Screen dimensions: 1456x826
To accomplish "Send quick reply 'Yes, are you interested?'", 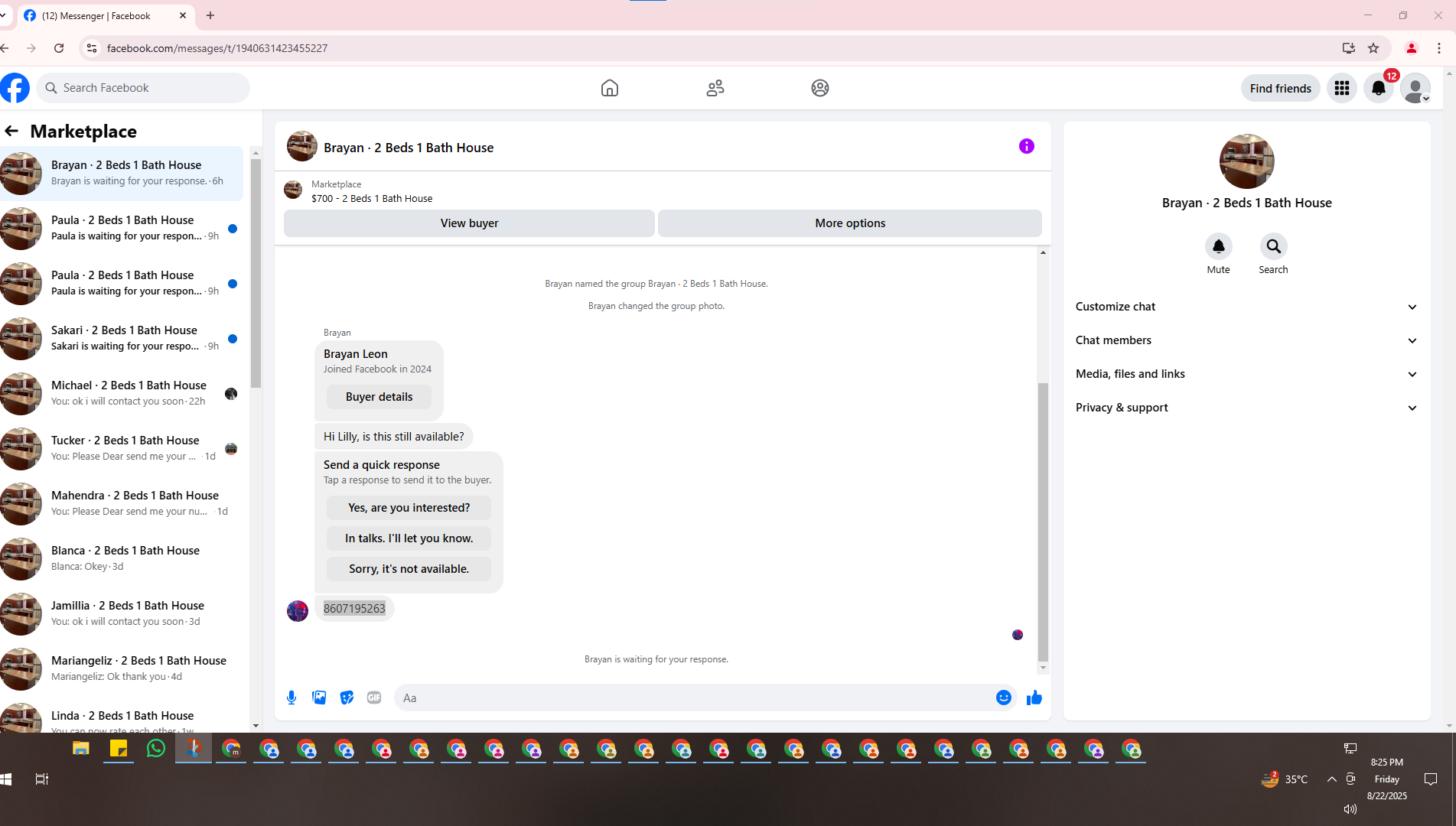I will [409, 508].
